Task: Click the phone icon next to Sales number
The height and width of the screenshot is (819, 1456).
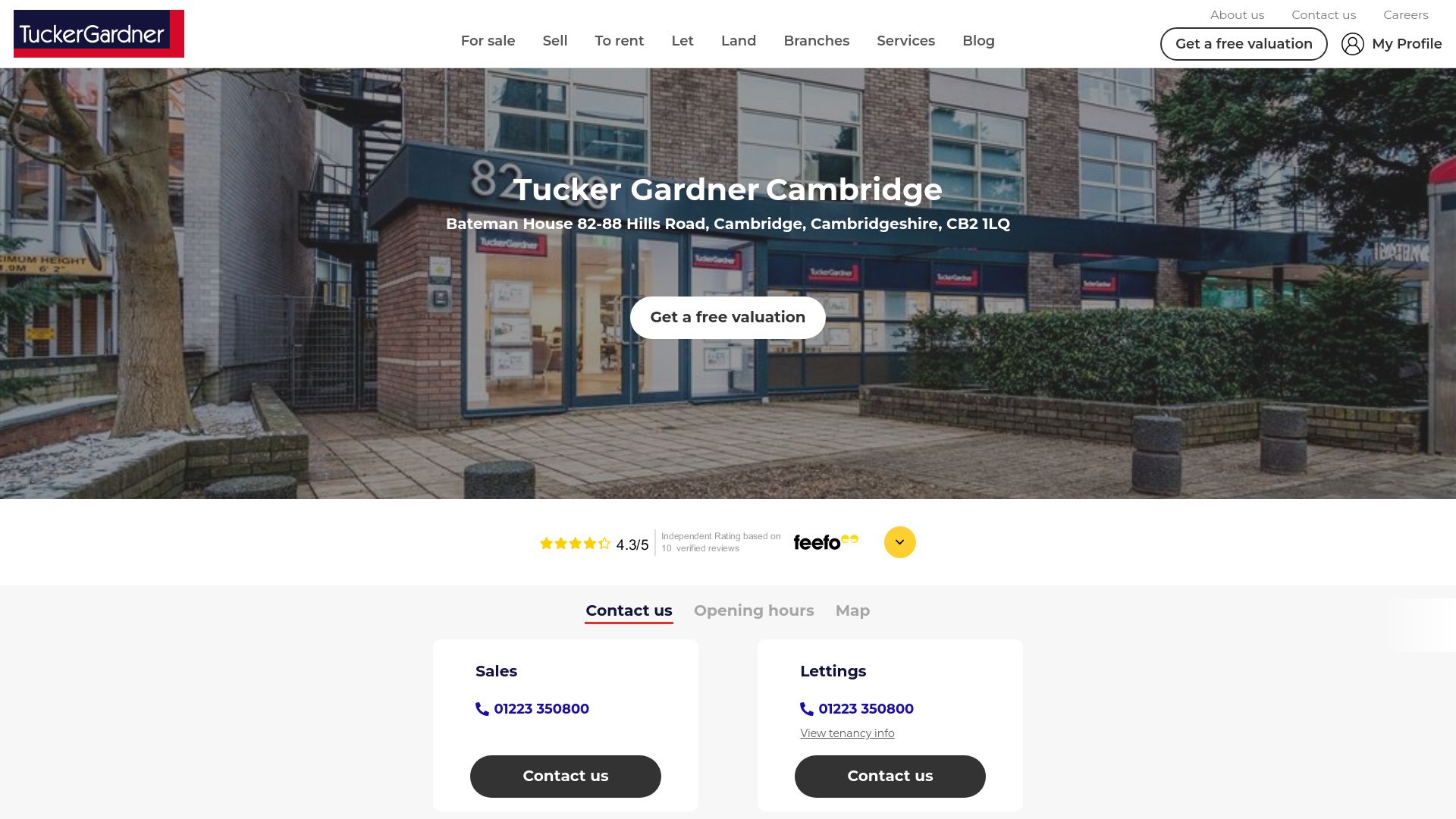Action: pyautogui.click(x=482, y=709)
